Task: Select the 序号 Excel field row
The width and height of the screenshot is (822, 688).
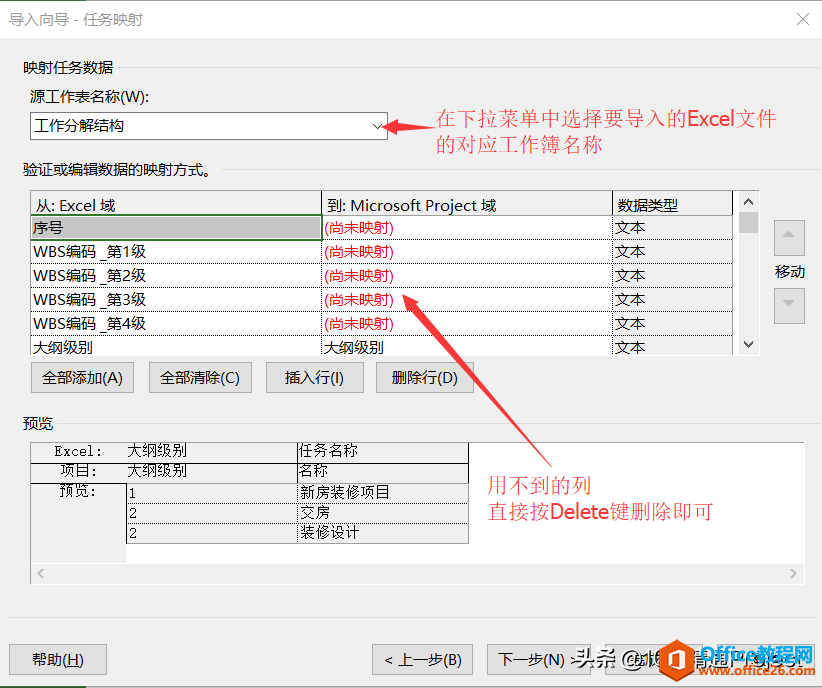Action: tap(175, 228)
